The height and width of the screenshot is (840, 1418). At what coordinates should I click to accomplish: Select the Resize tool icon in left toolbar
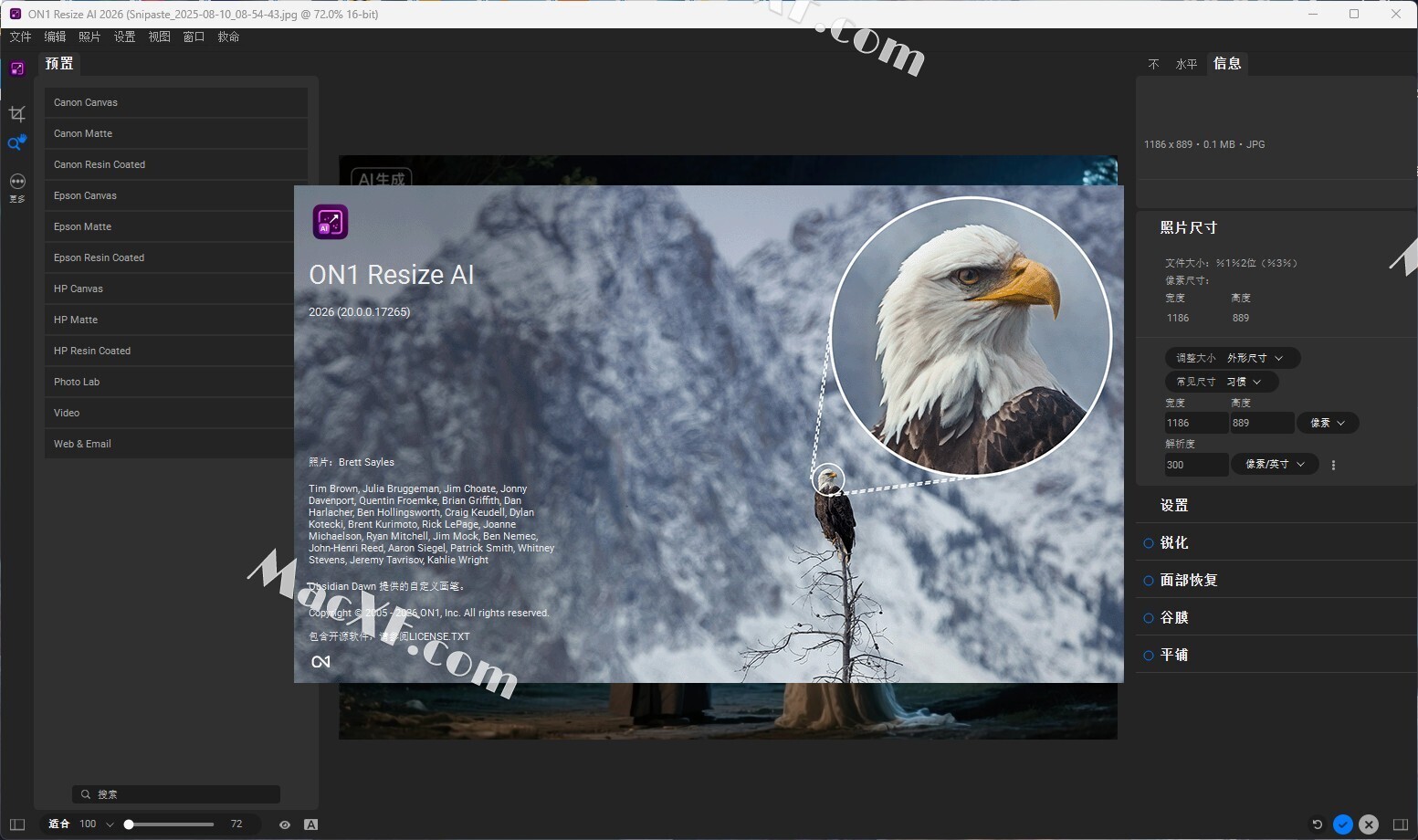(17, 68)
